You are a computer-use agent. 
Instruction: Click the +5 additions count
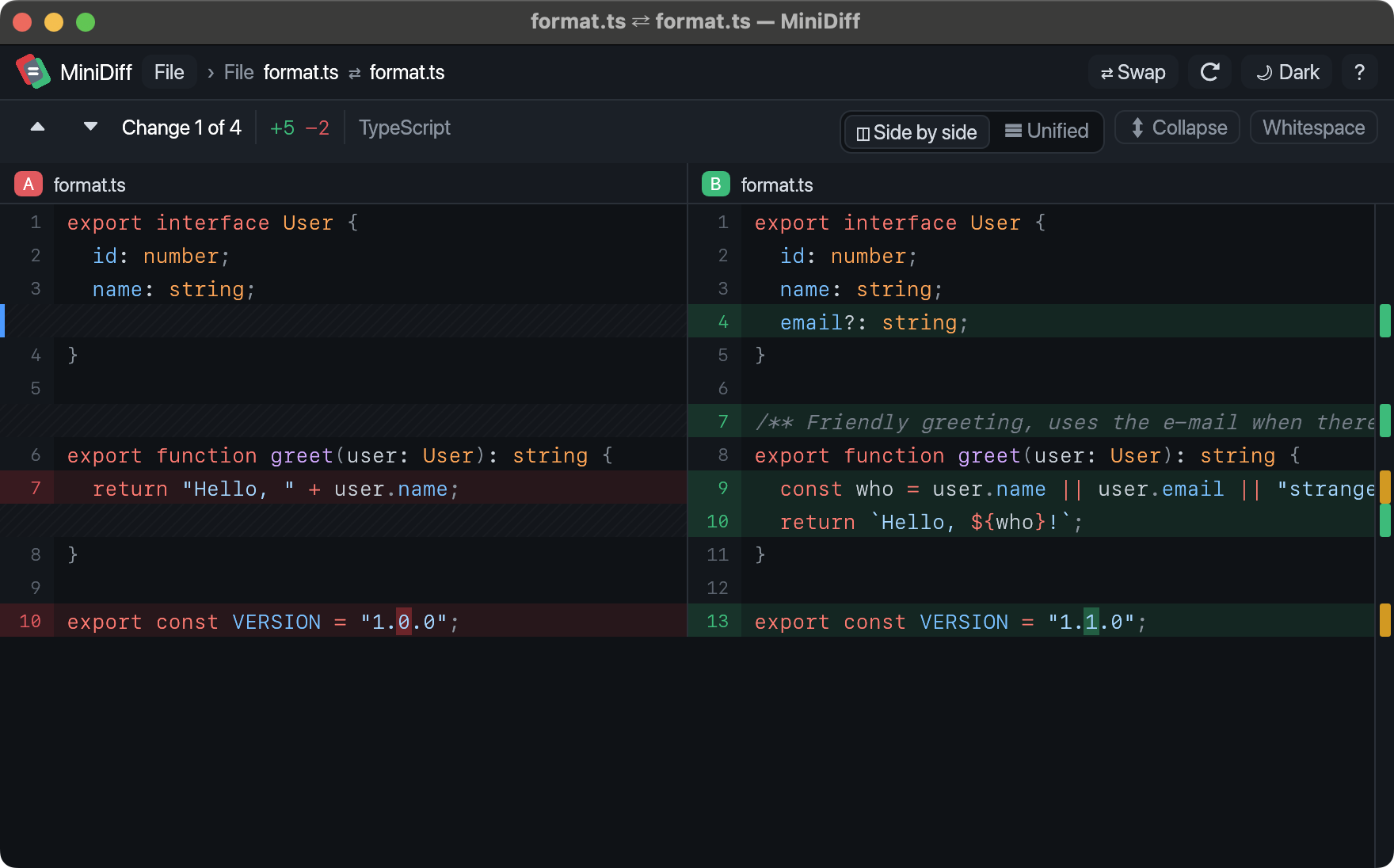pyautogui.click(x=282, y=128)
